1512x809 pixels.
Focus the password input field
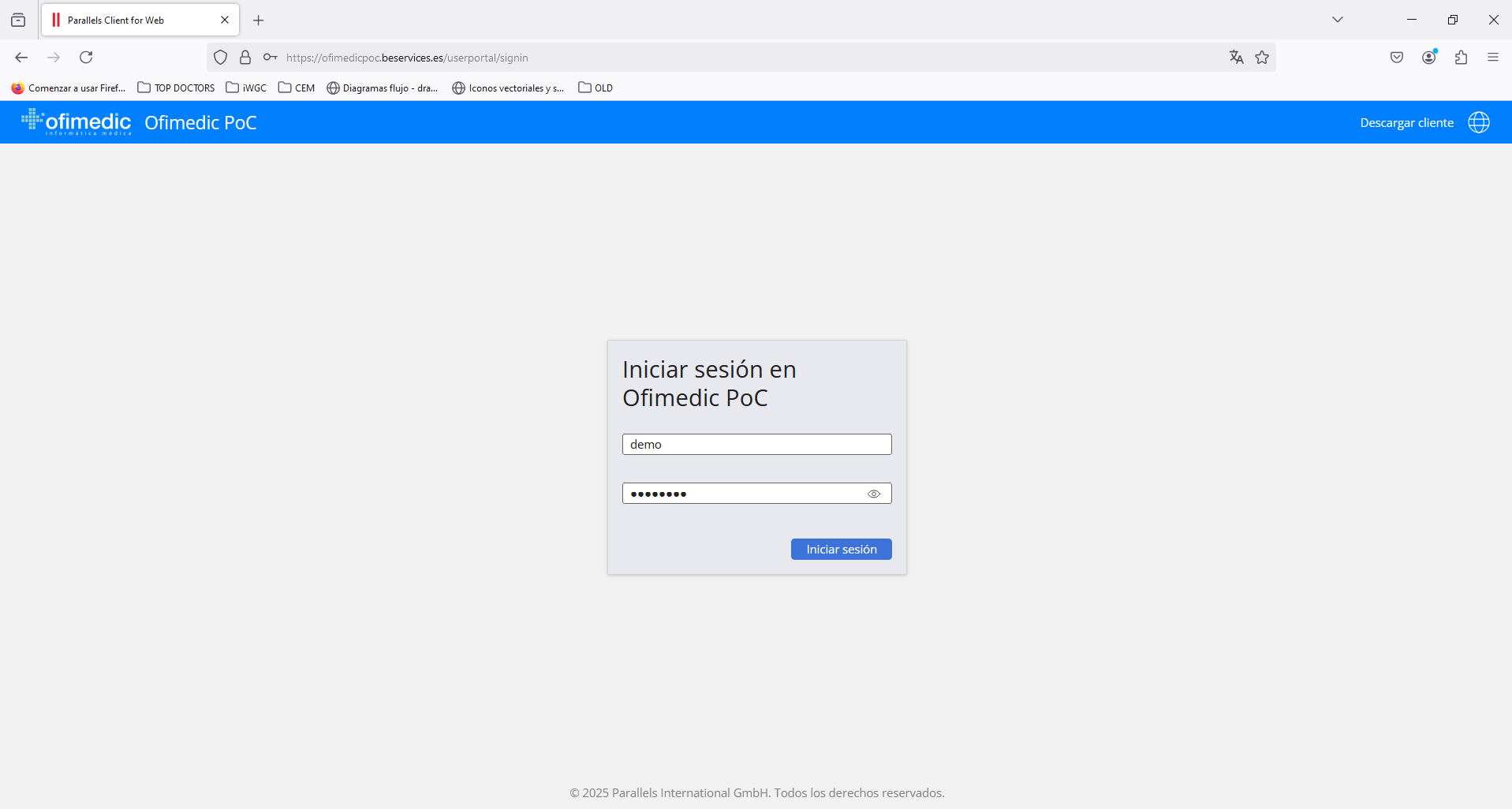click(x=741, y=494)
